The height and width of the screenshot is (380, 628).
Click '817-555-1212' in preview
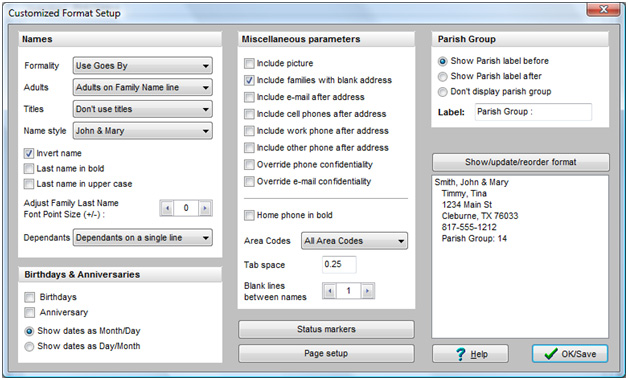click(469, 227)
